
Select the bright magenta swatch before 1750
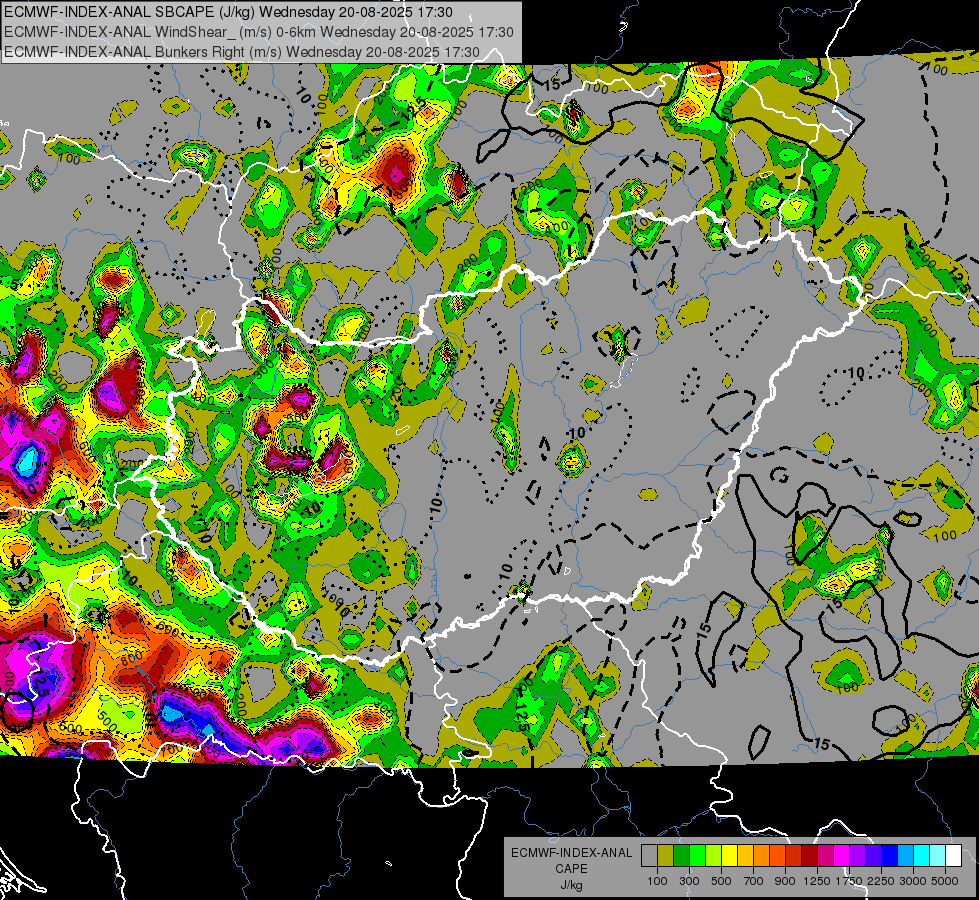tap(842, 856)
